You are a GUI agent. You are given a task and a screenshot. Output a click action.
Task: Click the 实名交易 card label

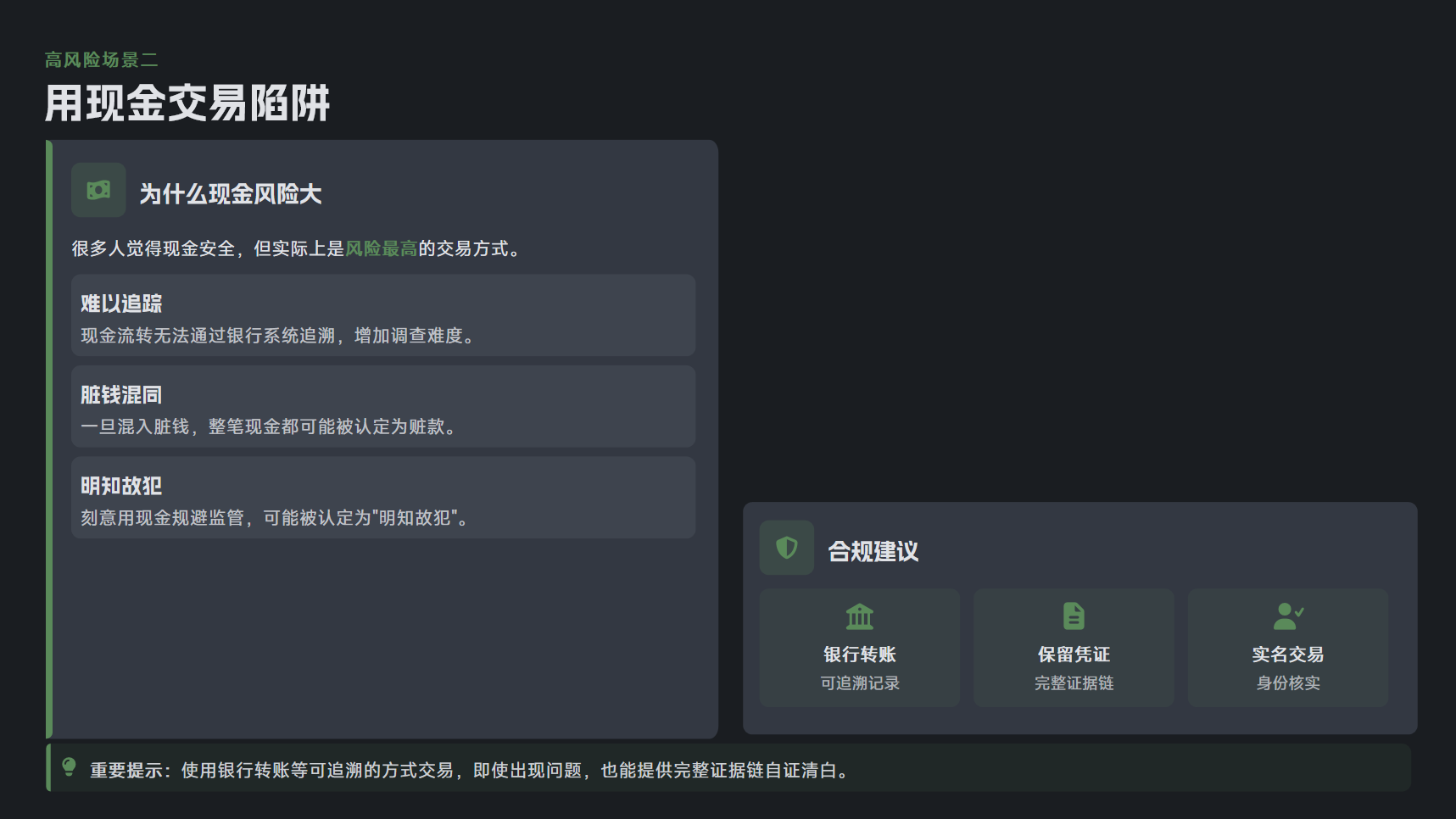pyautogui.click(x=1287, y=655)
